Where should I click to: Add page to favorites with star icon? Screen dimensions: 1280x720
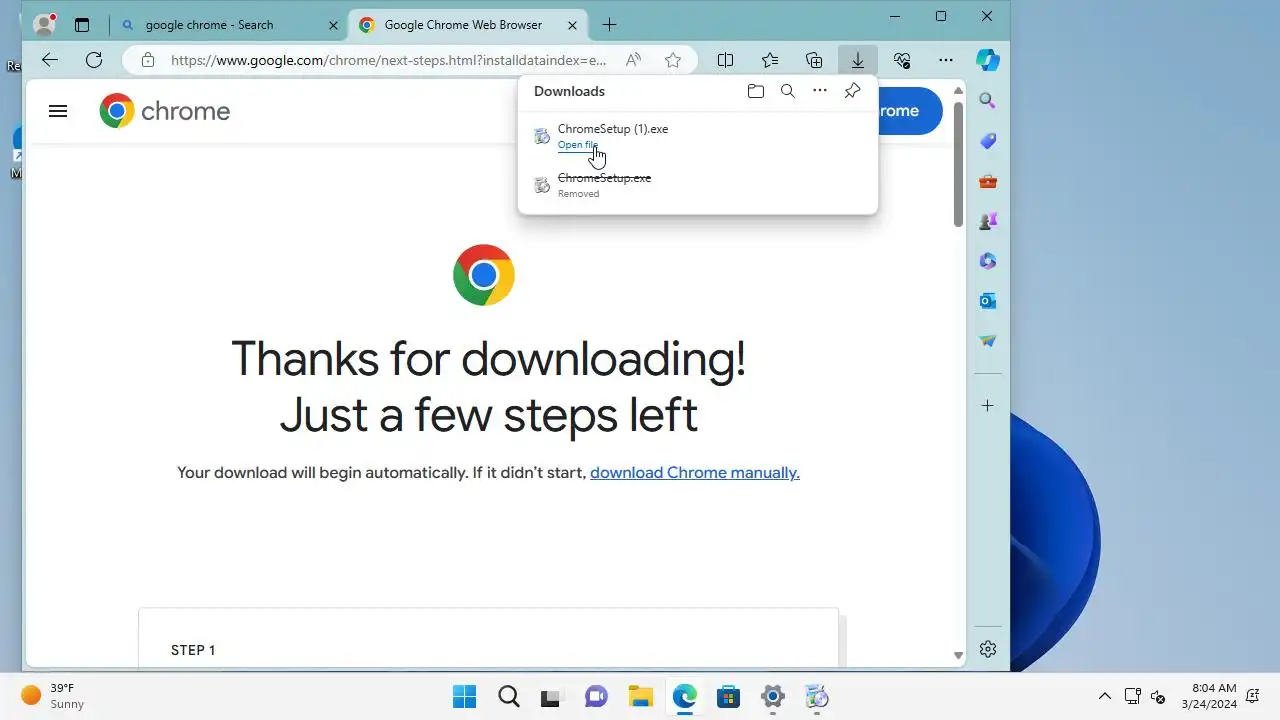point(673,60)
